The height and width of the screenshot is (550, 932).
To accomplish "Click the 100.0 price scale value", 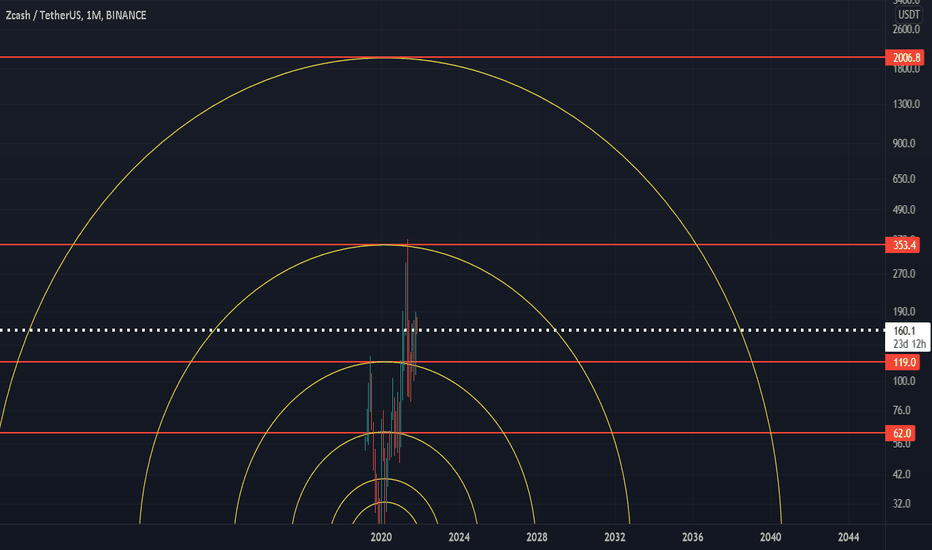I will [904, 381].
